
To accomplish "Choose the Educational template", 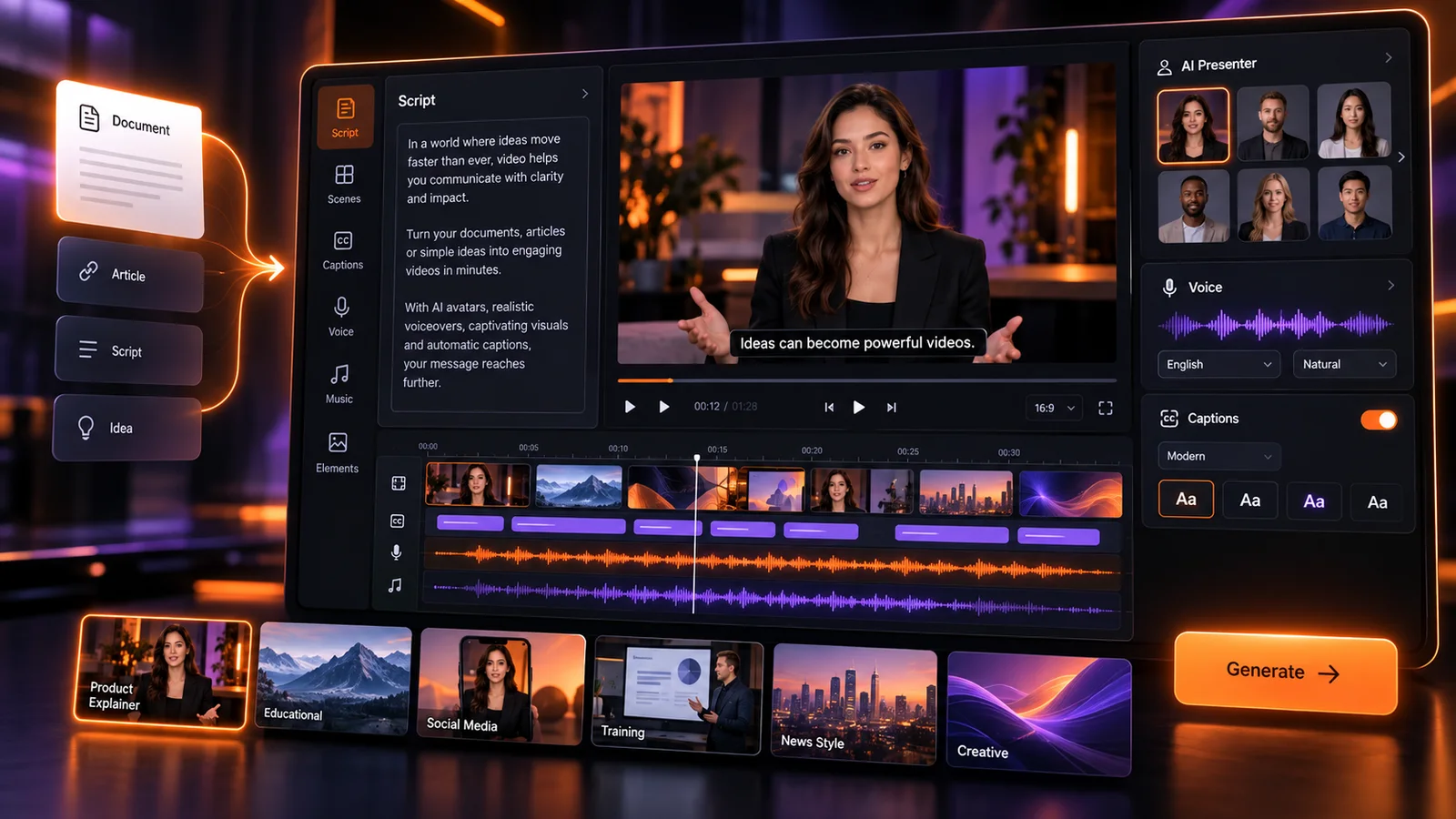I will point(334,678).
